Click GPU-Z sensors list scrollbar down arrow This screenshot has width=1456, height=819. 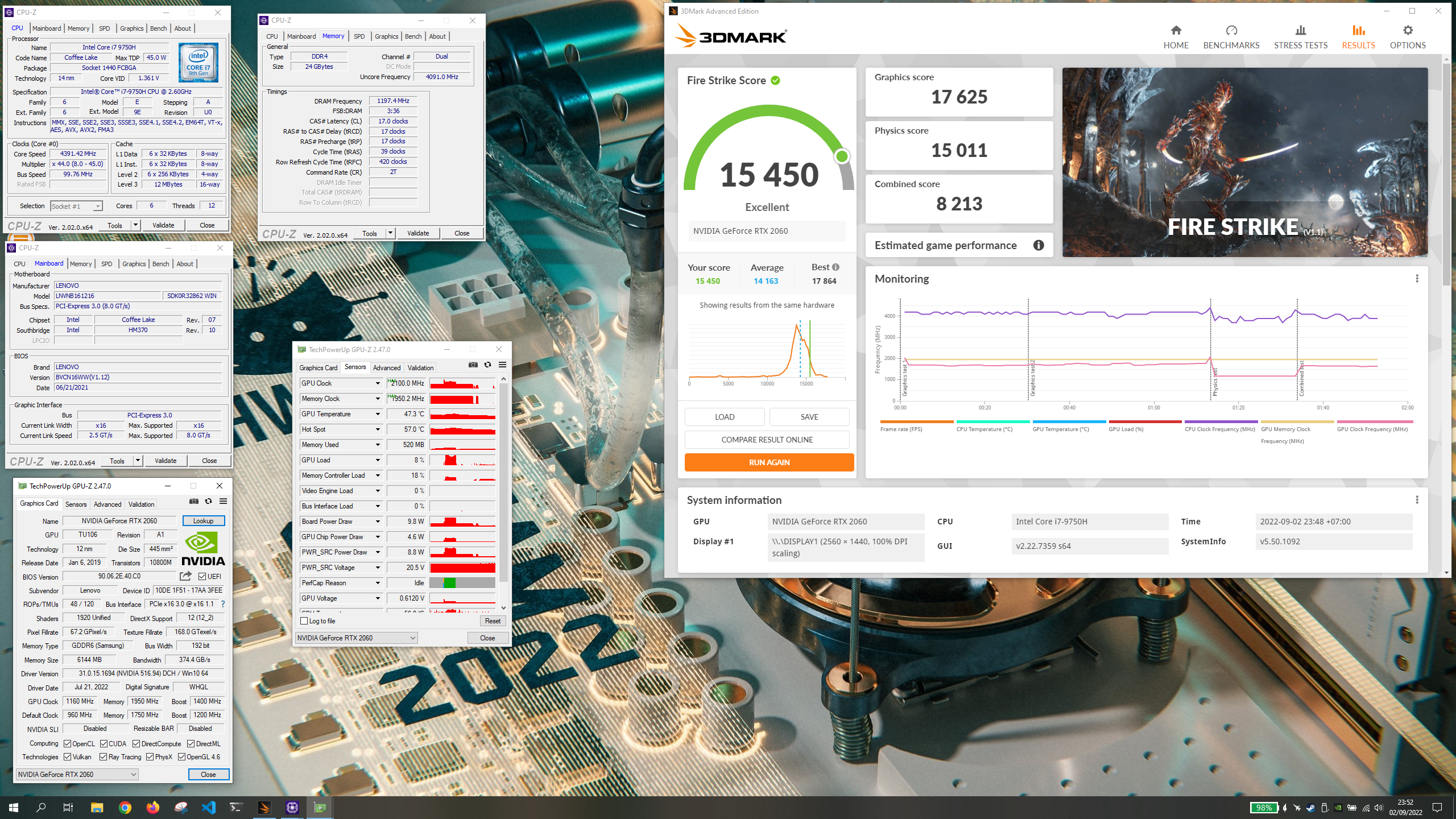point(503,608)
